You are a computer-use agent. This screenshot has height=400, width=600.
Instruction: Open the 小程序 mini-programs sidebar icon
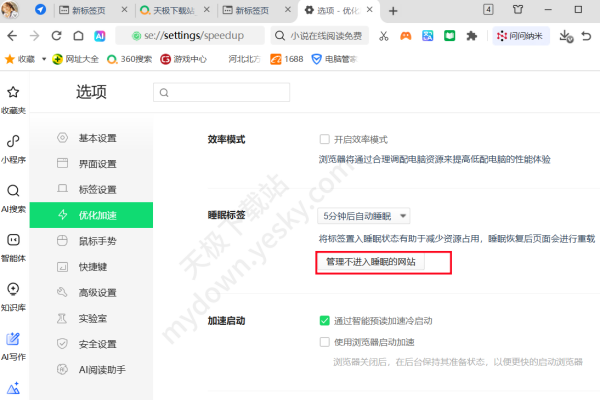tap(13, 147)
